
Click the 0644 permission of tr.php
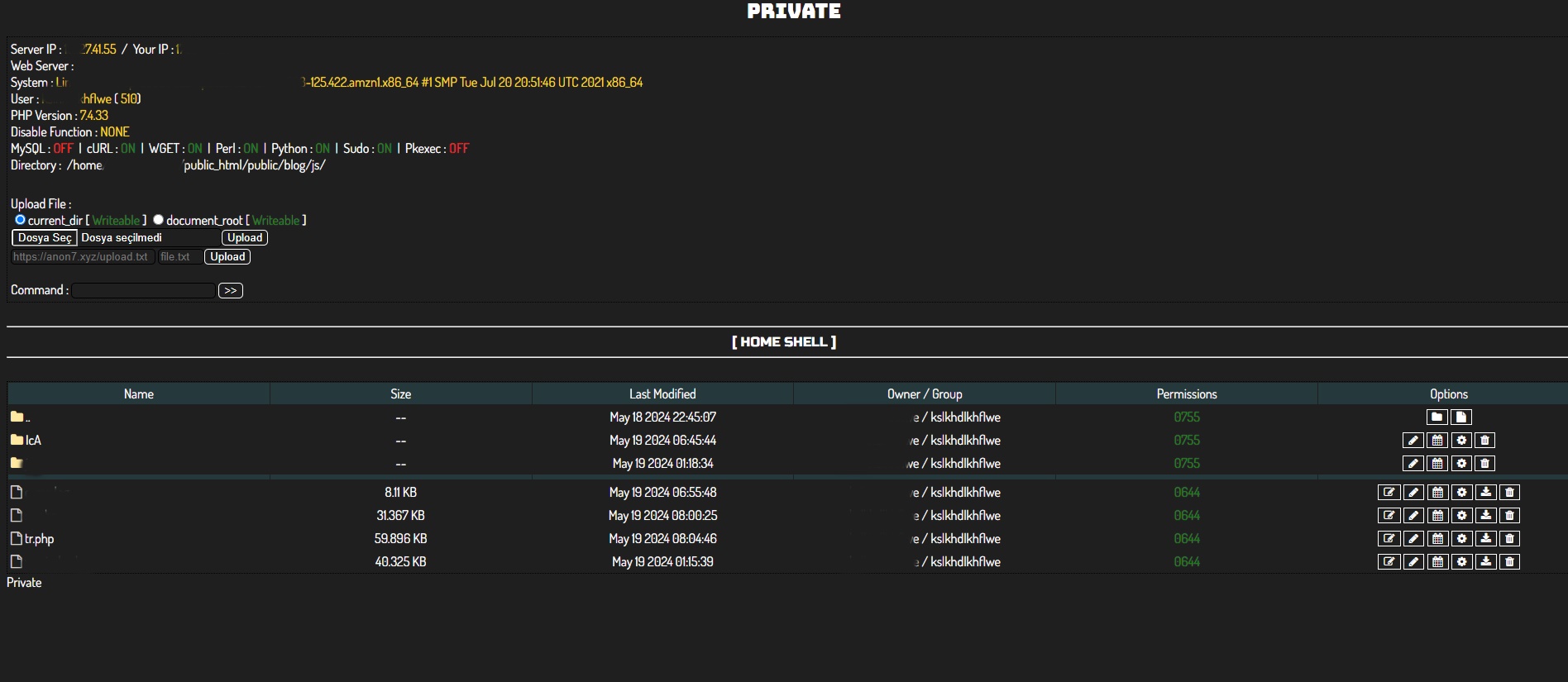coord(1187,539)
